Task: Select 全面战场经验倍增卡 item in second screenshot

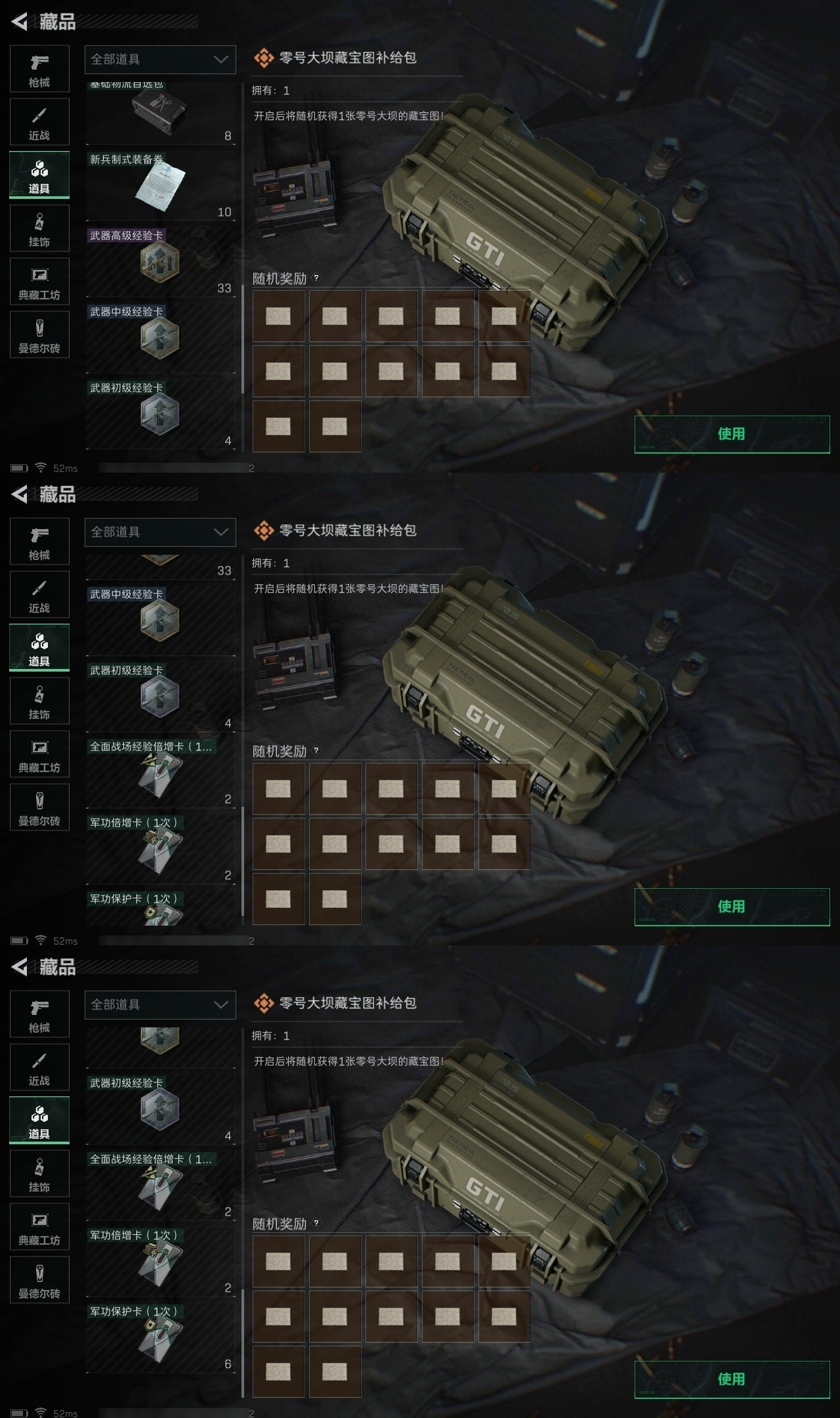Action: tap(160, 772)
